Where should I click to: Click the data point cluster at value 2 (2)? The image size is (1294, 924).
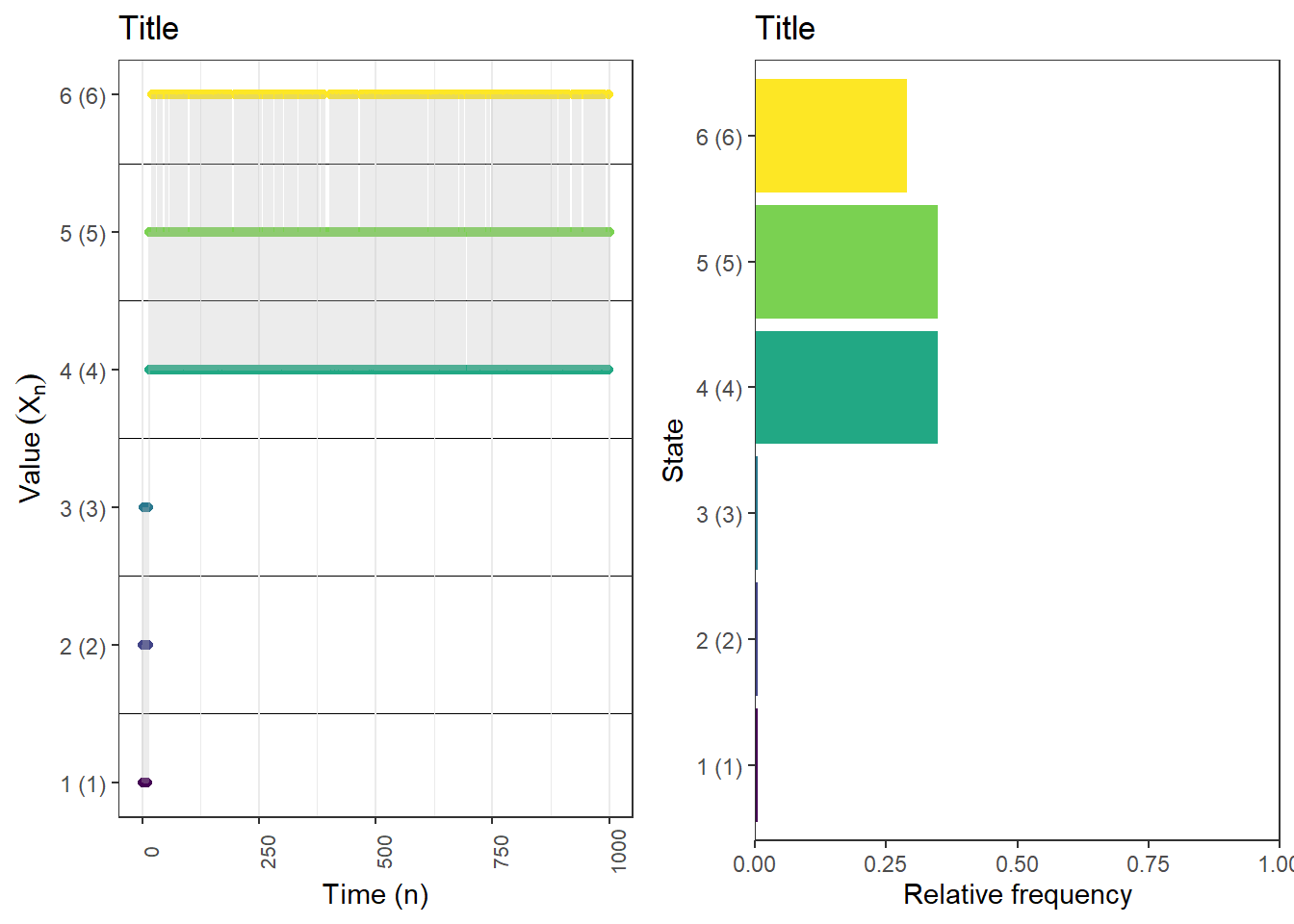(x=145, y=645)
